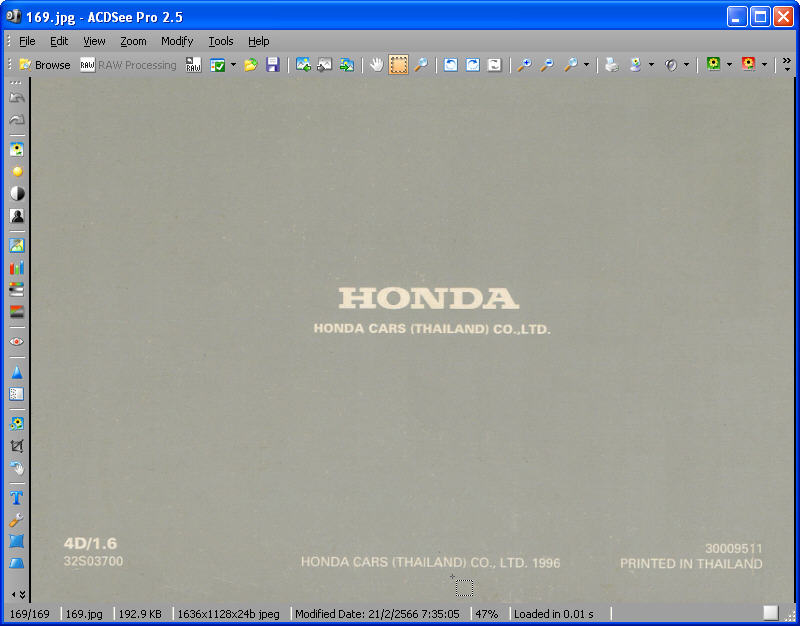Screen dimensions: 800x626
Task: Select the Text tool T icon
Action: 17,497
